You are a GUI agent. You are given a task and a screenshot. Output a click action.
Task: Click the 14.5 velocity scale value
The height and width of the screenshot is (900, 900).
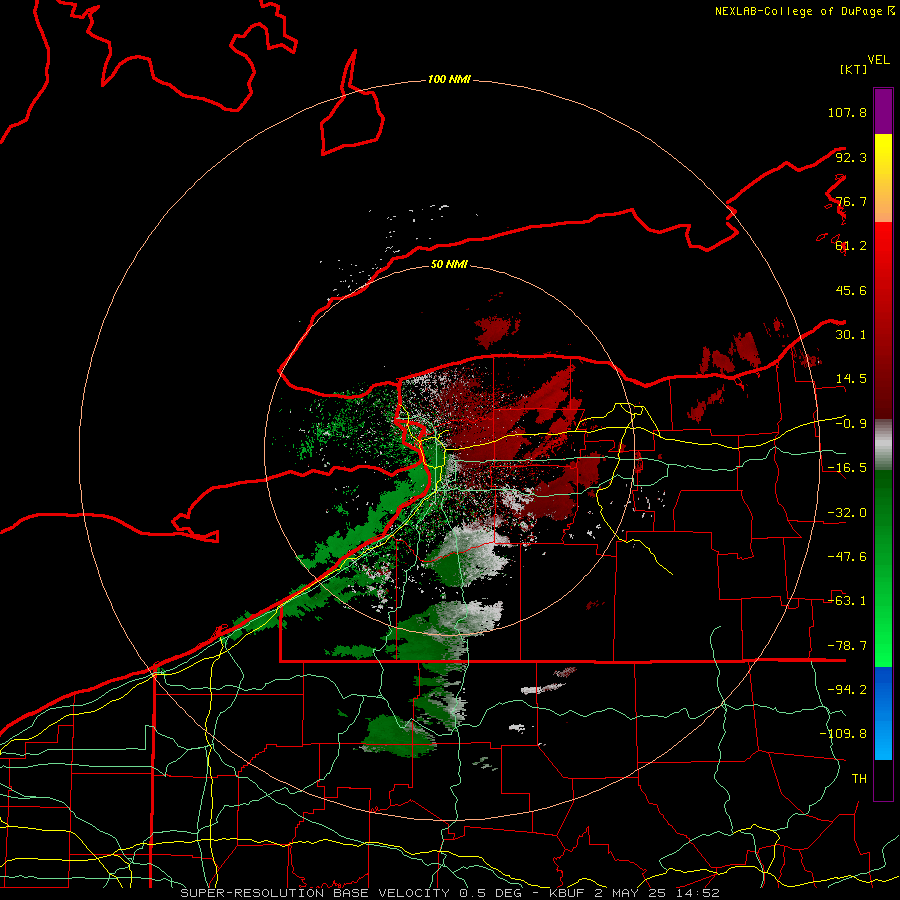pos(851,379)
